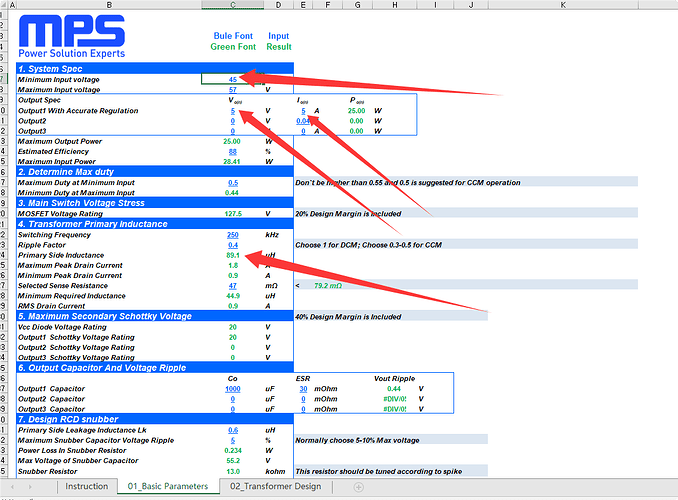This screenshot has width=678, height=500.
Task: Click the select-all corner of the grid
Action: pyautogui.click(x=6, y=6)
